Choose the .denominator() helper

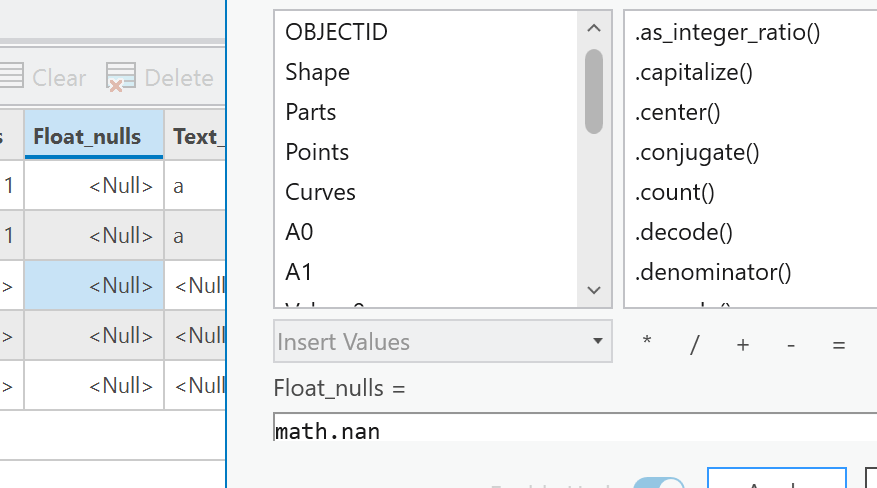(x=712, y=272)
